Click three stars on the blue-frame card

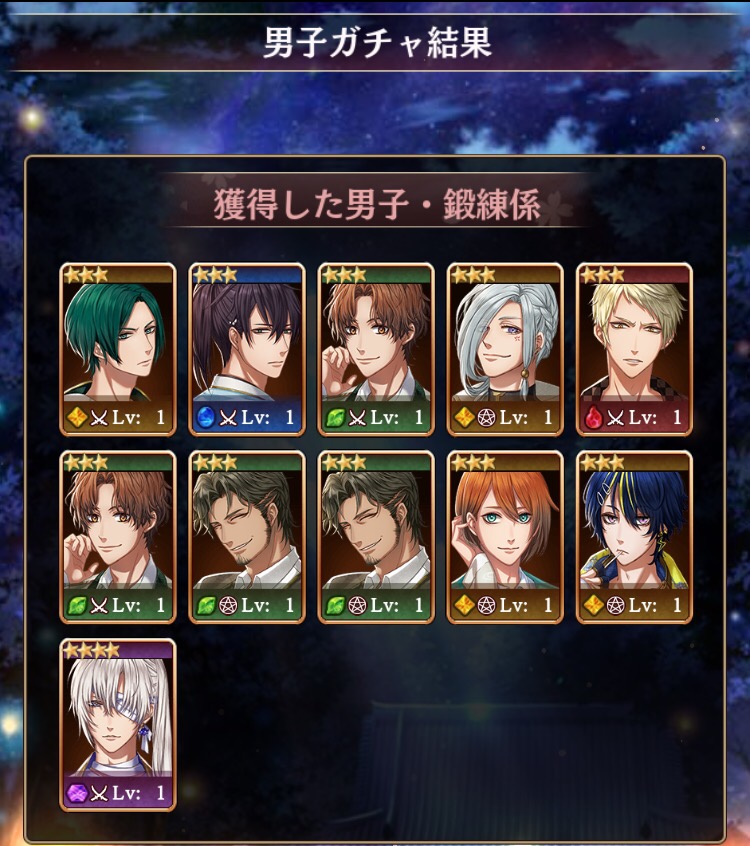215,275
